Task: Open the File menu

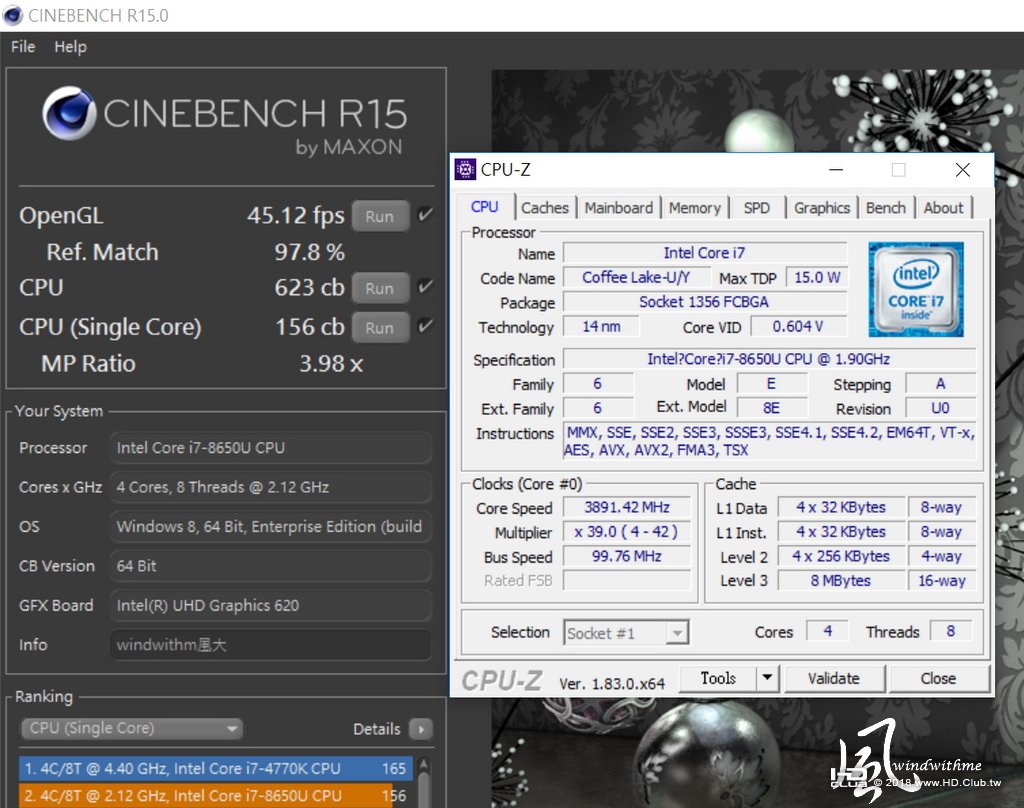Action: [x=23, y=47]
